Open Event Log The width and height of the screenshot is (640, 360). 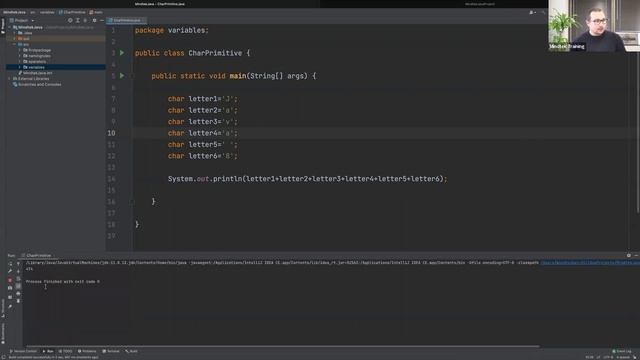[622, 351]
